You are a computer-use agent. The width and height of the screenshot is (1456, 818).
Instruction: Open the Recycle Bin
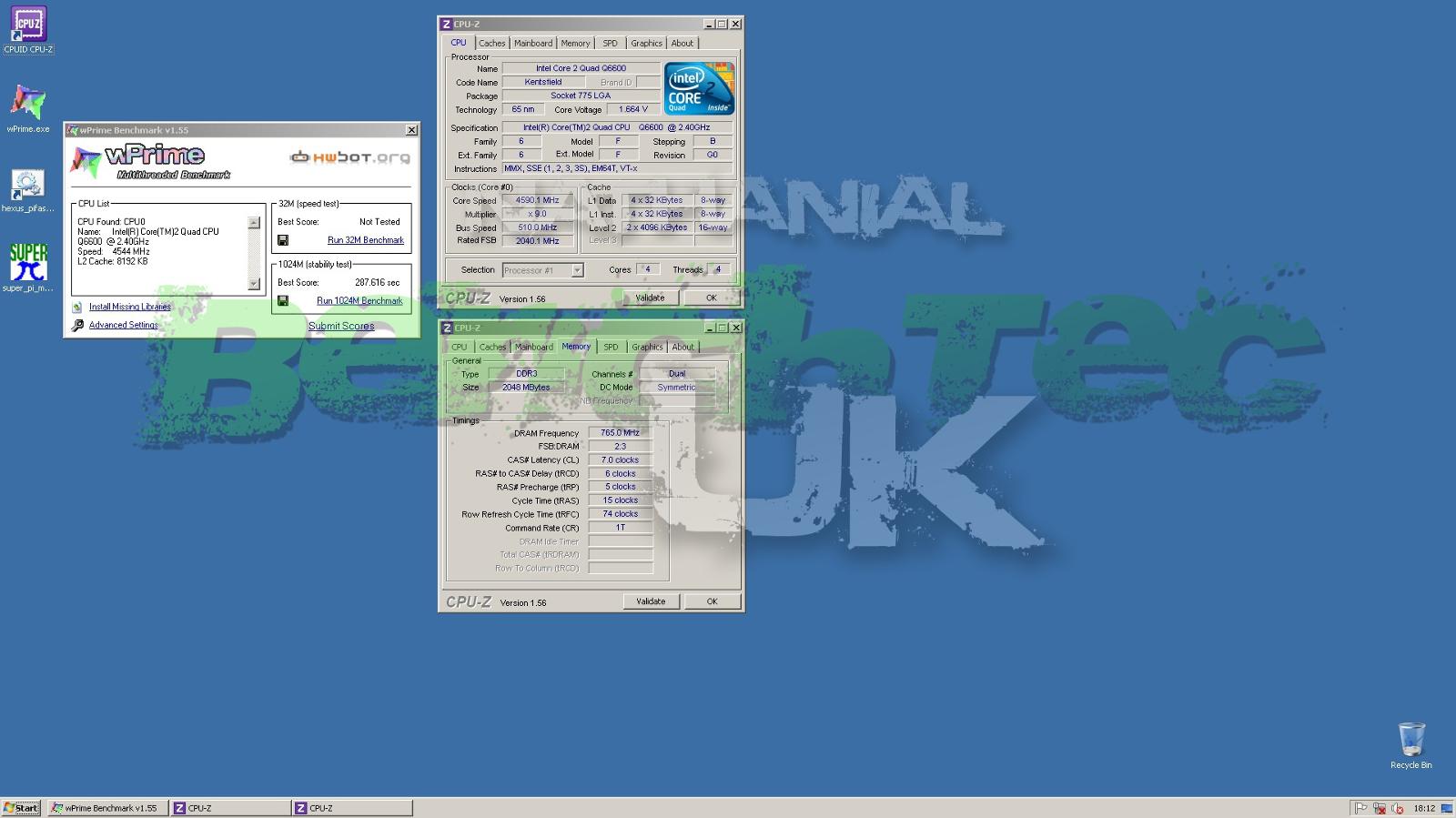(x=1410, y=745)
